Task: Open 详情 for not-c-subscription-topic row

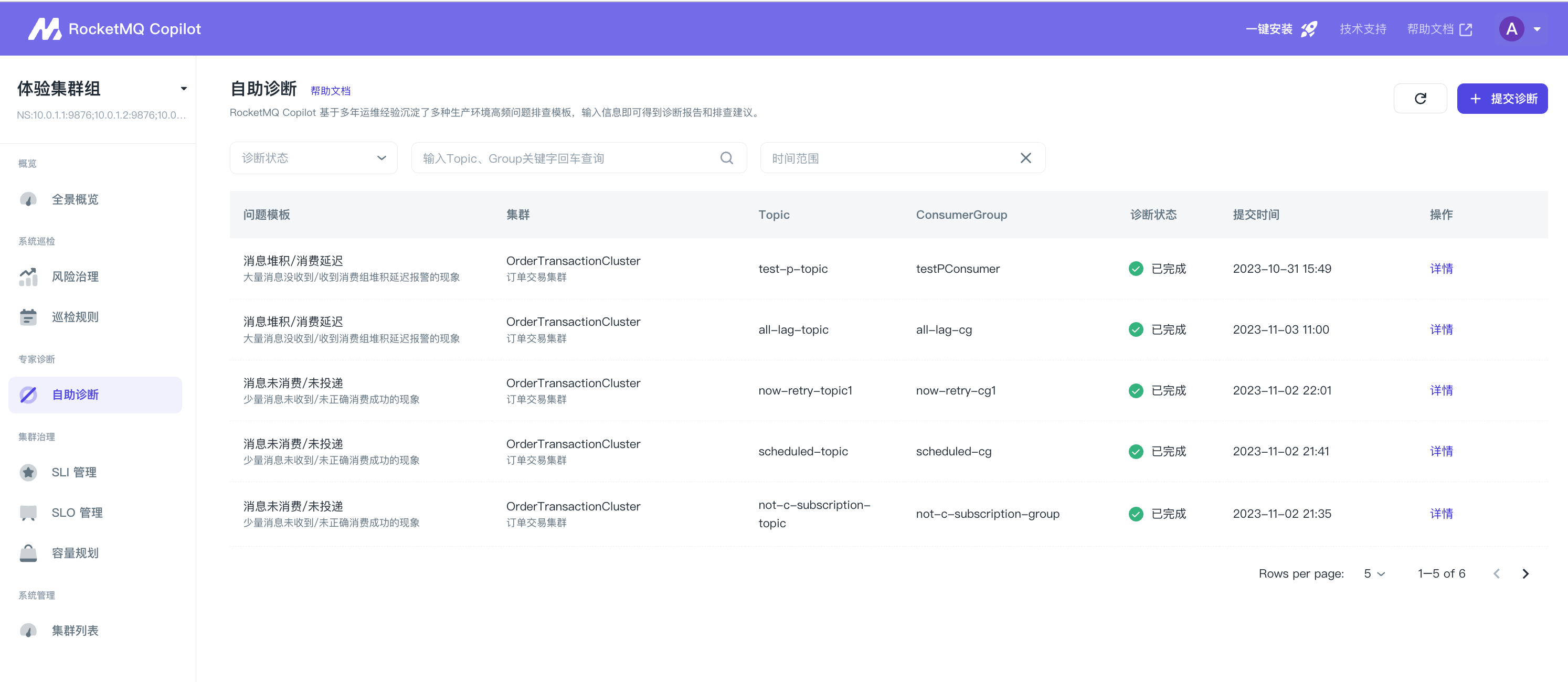Action: pos(1441,514)
